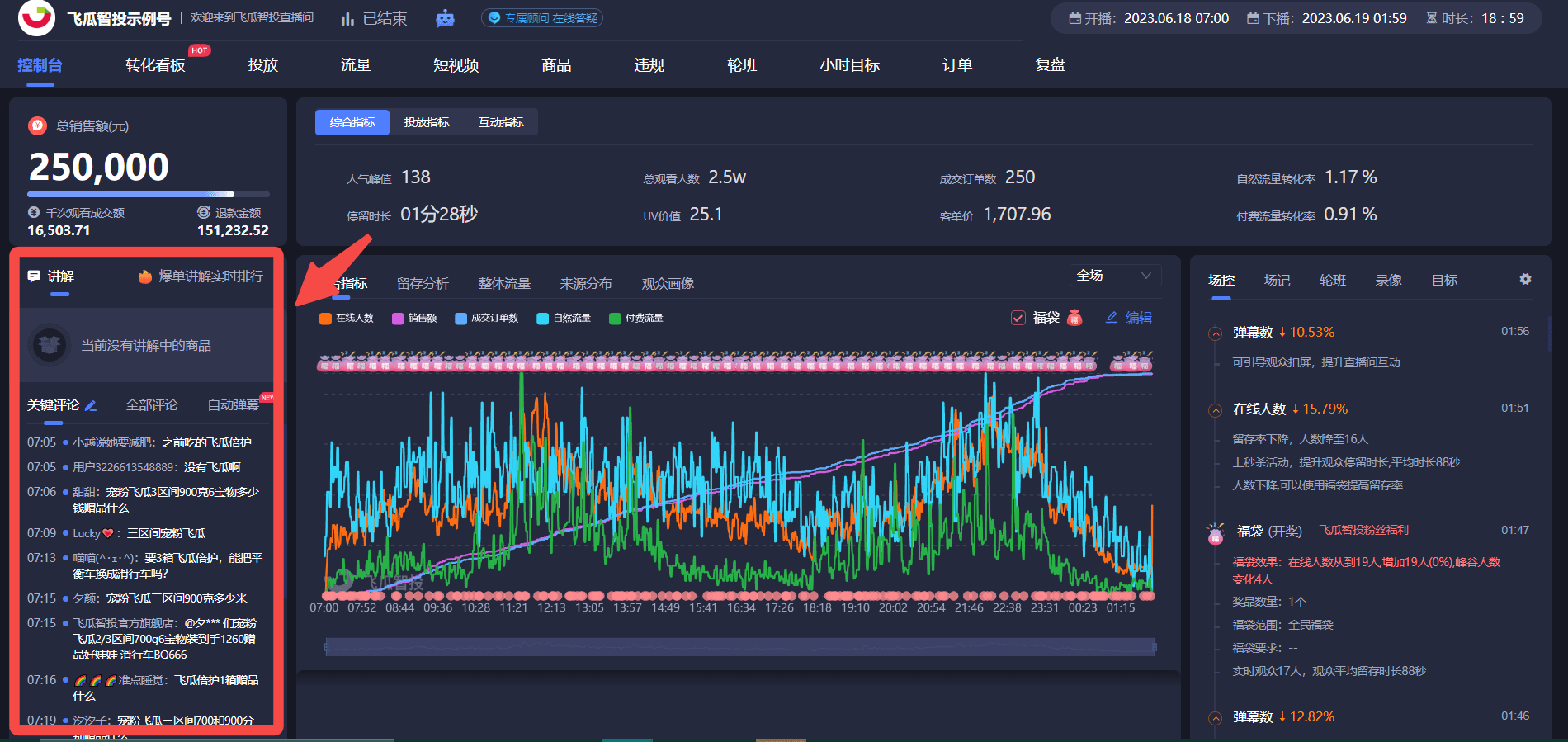The width and height of the screenshot is (1568, 742).
Task: Open the 轮班 tab in right panel
Action: click(x=1333, y=281)
